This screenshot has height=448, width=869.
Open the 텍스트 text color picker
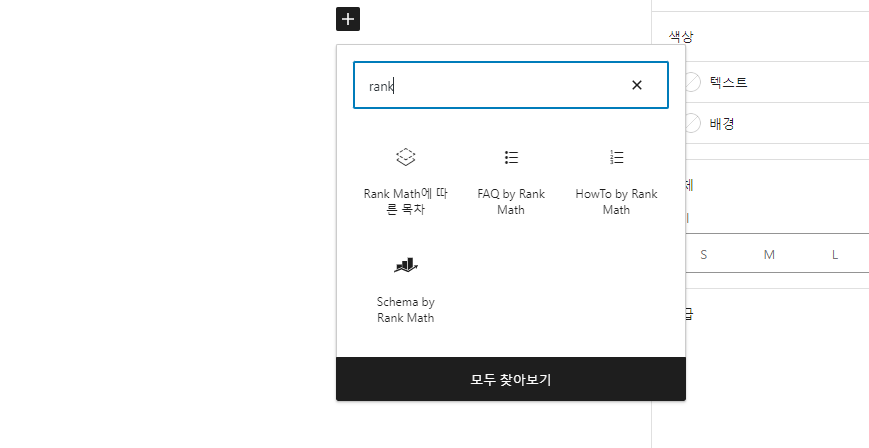point(776,82)
